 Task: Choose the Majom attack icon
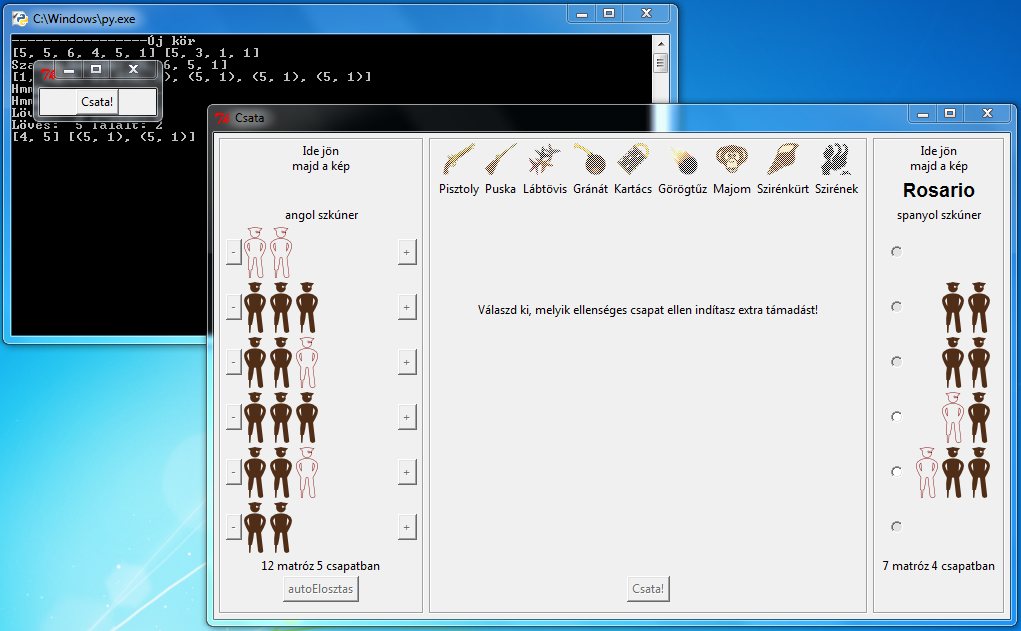730,160
